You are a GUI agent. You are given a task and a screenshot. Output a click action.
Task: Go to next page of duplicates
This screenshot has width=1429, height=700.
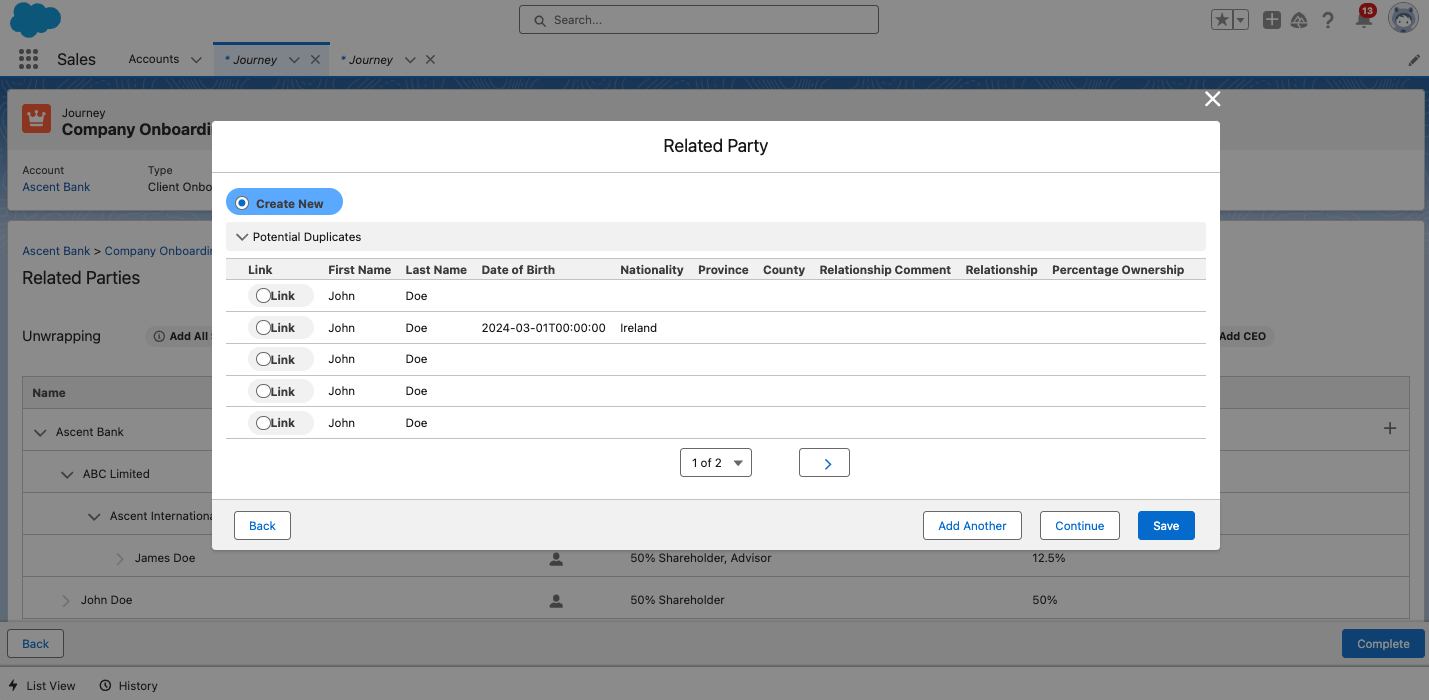(824, 463)
